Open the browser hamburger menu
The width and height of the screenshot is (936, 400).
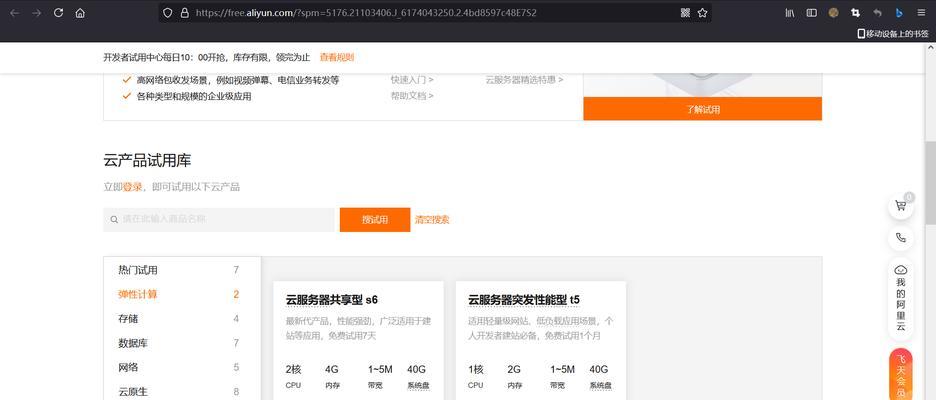921,13
